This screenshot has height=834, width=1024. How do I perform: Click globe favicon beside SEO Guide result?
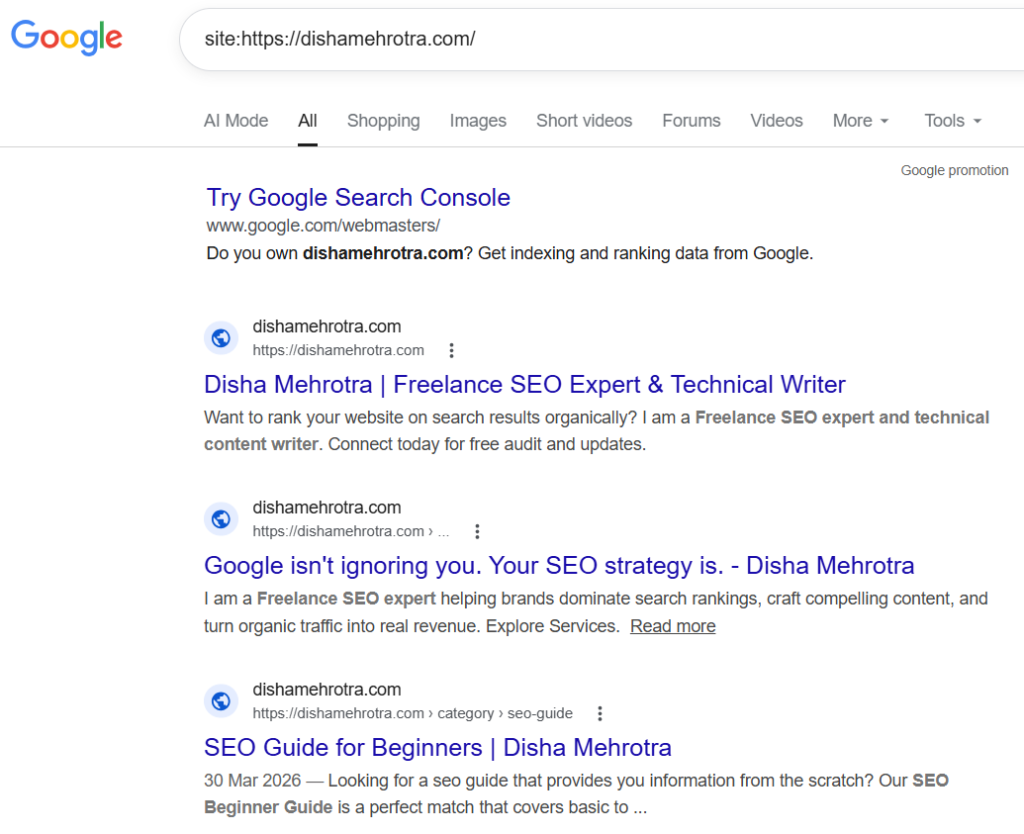(x=221, y=701)
